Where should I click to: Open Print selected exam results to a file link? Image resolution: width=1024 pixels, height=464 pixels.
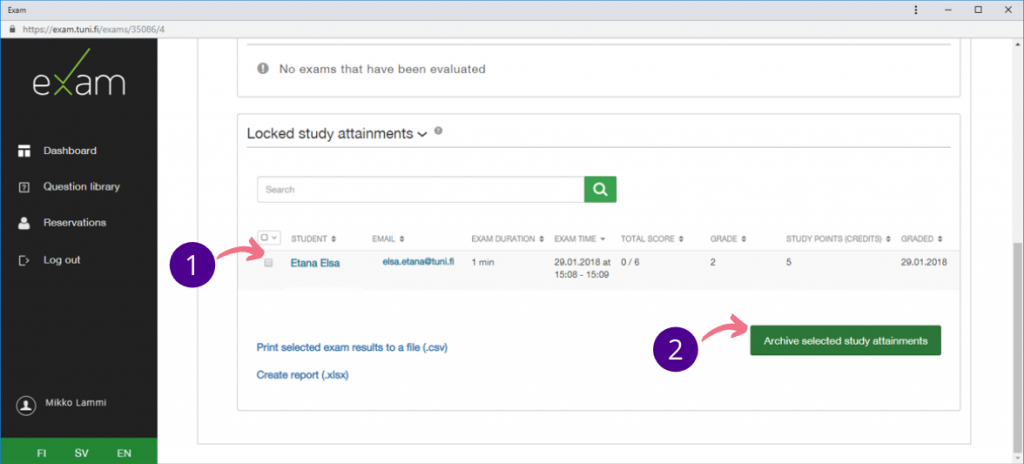tap(350, 348)
